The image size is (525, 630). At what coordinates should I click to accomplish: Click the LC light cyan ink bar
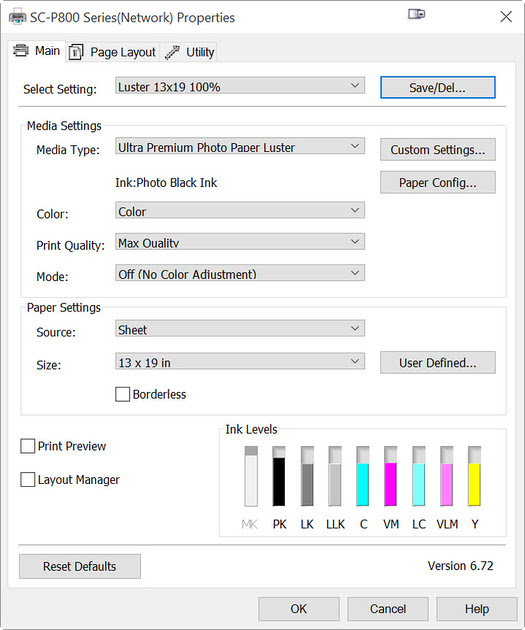[x=419, y=476]
